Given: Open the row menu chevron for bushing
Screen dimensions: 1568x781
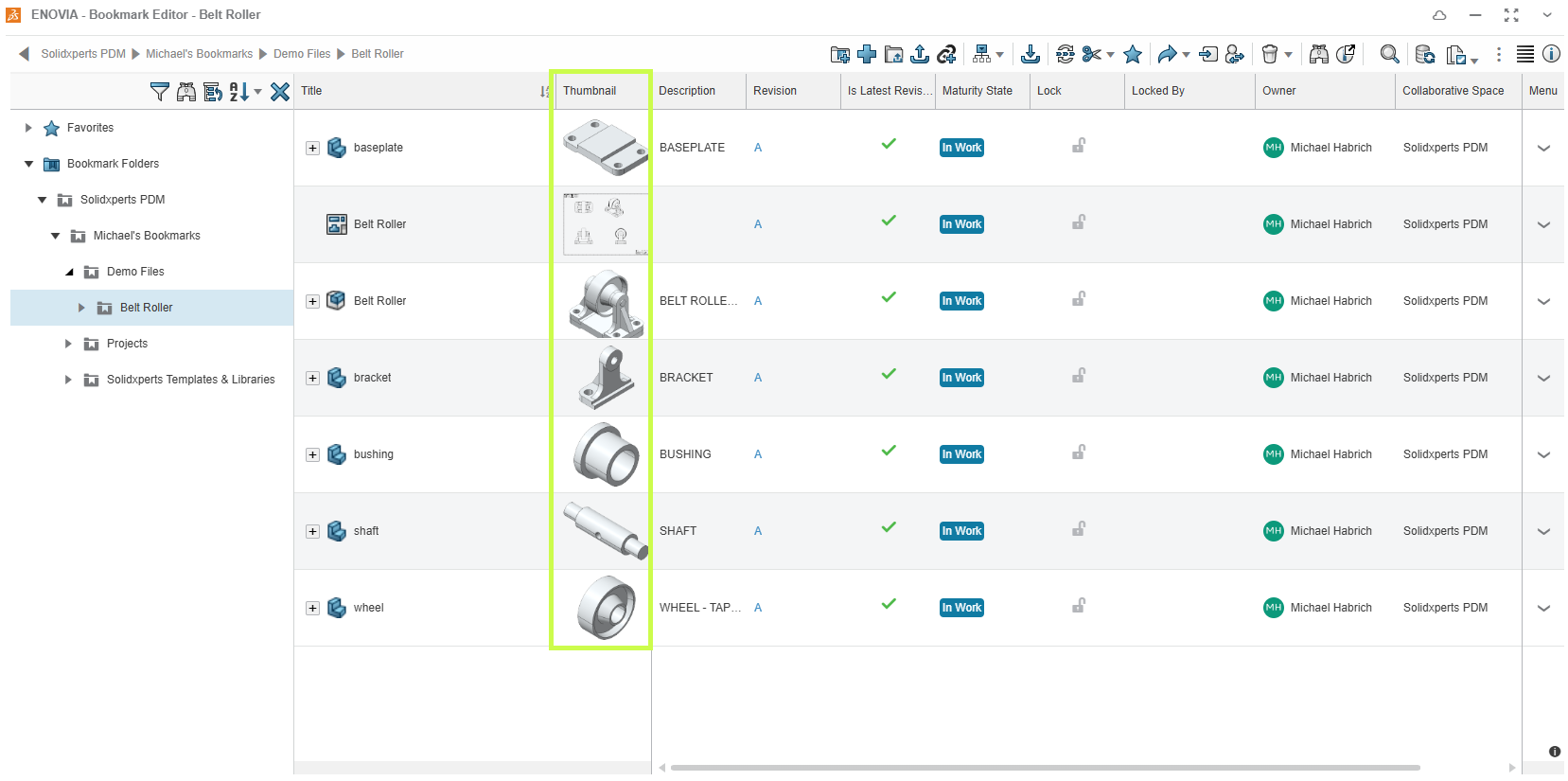Looking at the screenshot, I should (x=1543, y=455).
